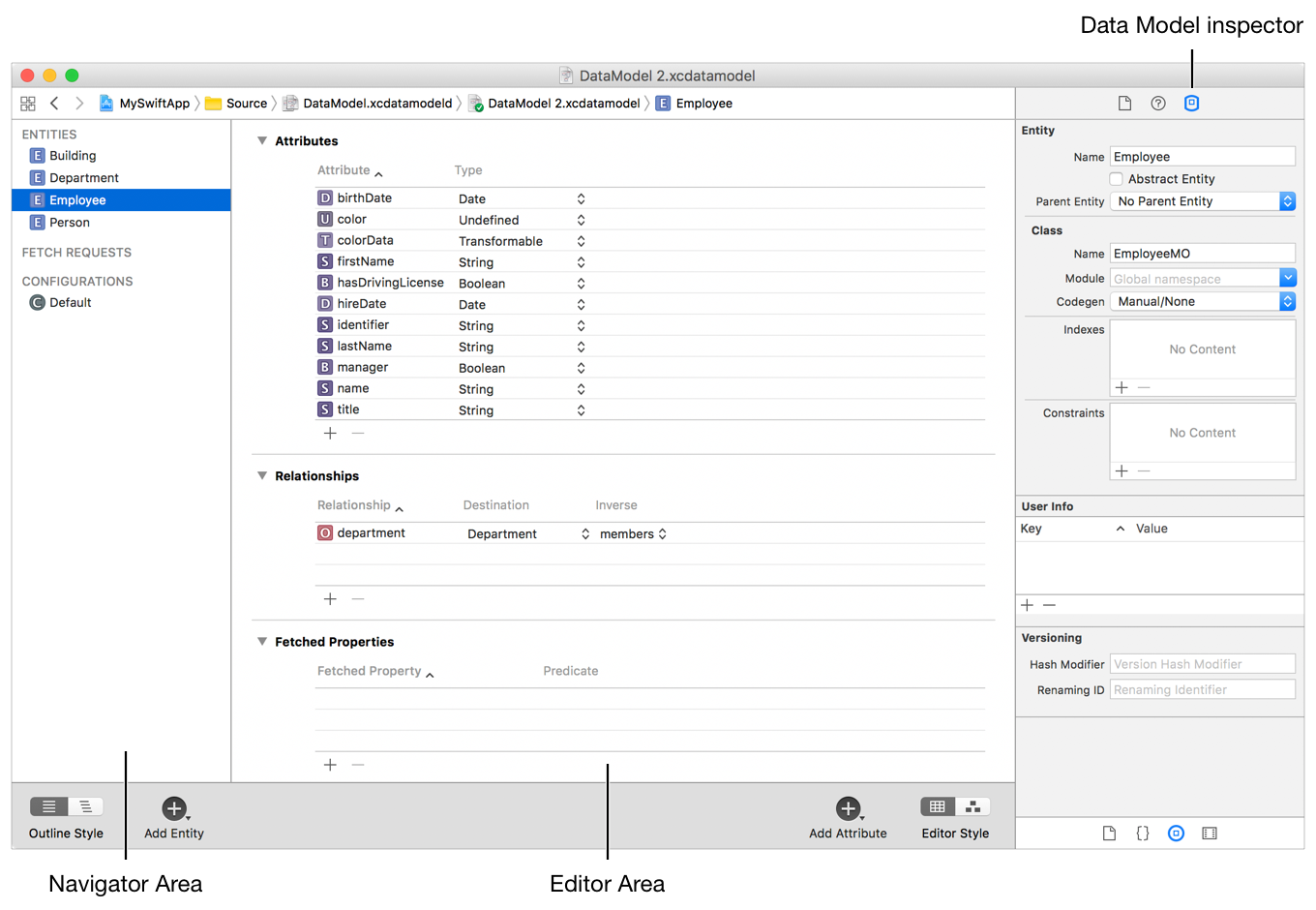Viewport: 1316px width, 910px height.
Task: Open the Codegen dropdown menu
Action: (1202, 302)
